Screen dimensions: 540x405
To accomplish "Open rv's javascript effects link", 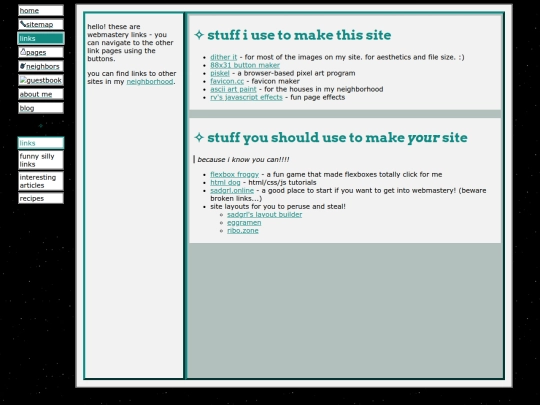I will click(246, 97).
